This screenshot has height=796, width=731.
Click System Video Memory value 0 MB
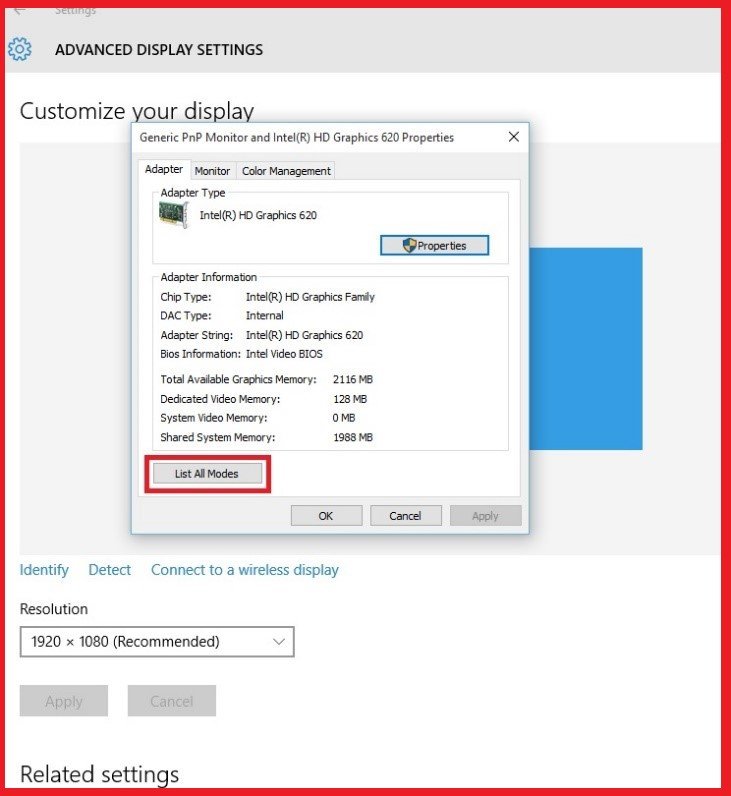coord(344,418)
